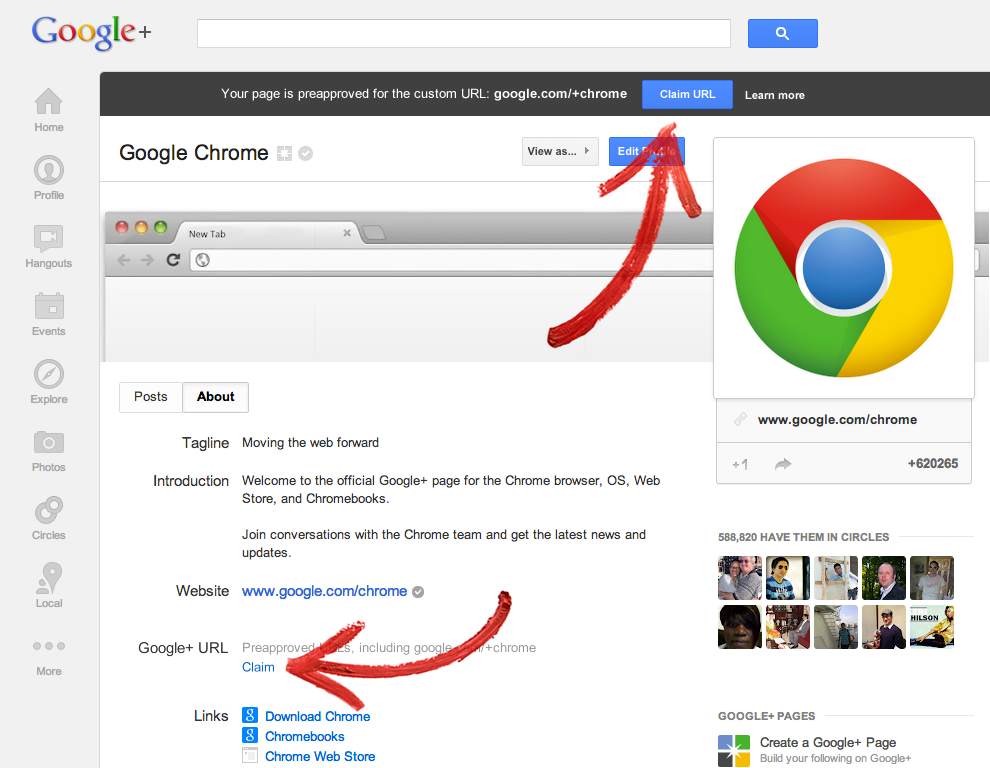Open the Learn more link

[x=774, y=95]
